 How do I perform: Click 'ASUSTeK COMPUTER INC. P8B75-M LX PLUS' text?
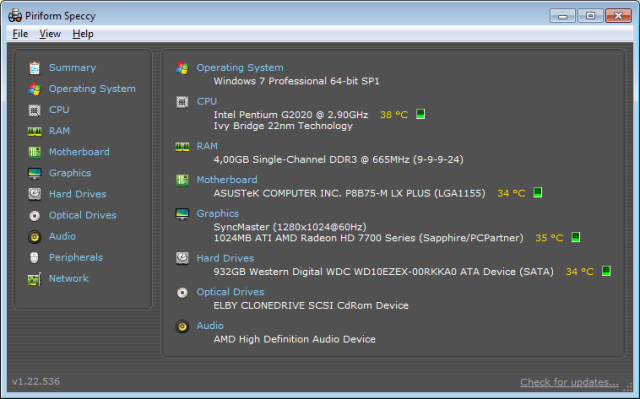[322, 193]
